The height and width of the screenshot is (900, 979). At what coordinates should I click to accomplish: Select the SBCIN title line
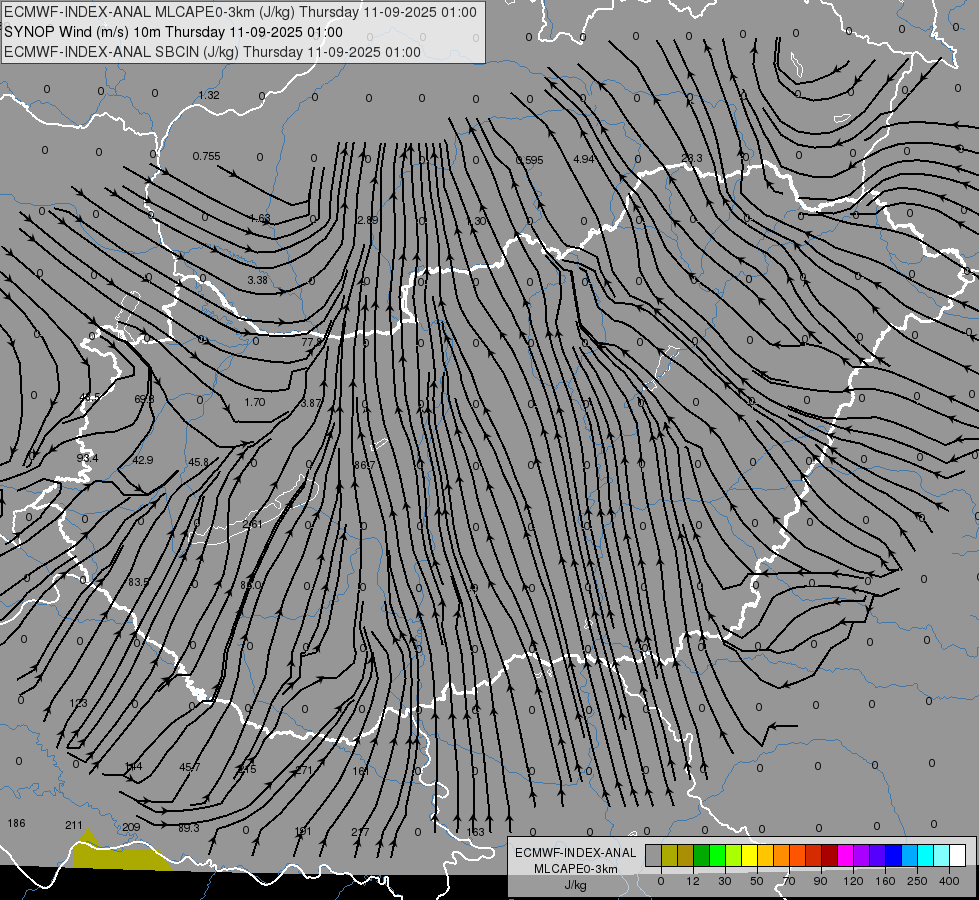(212, 52)
